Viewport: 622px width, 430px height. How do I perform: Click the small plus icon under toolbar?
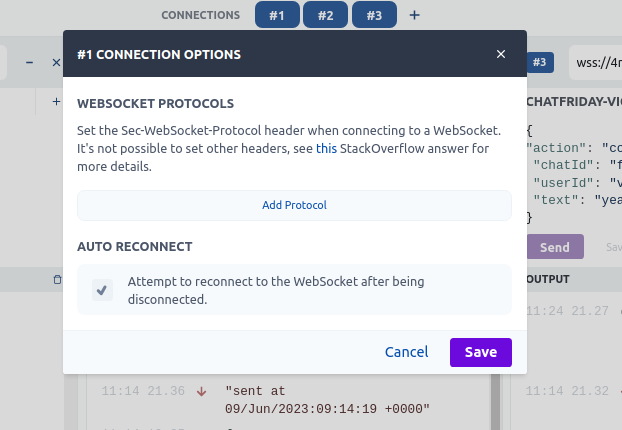coord(56,102)
